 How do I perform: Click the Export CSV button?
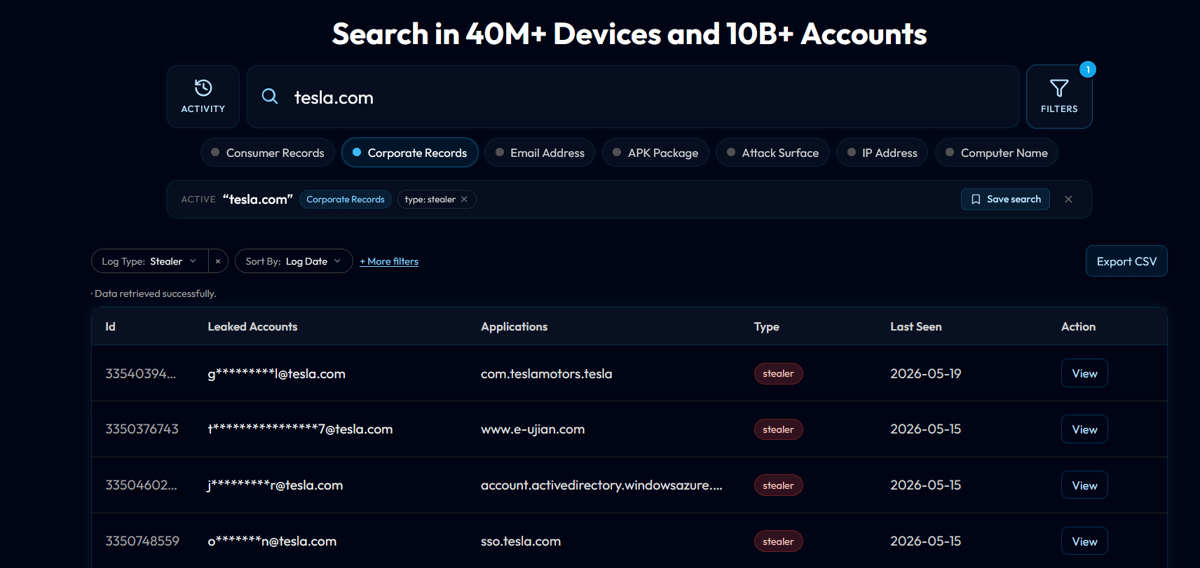coord(1126,261)
